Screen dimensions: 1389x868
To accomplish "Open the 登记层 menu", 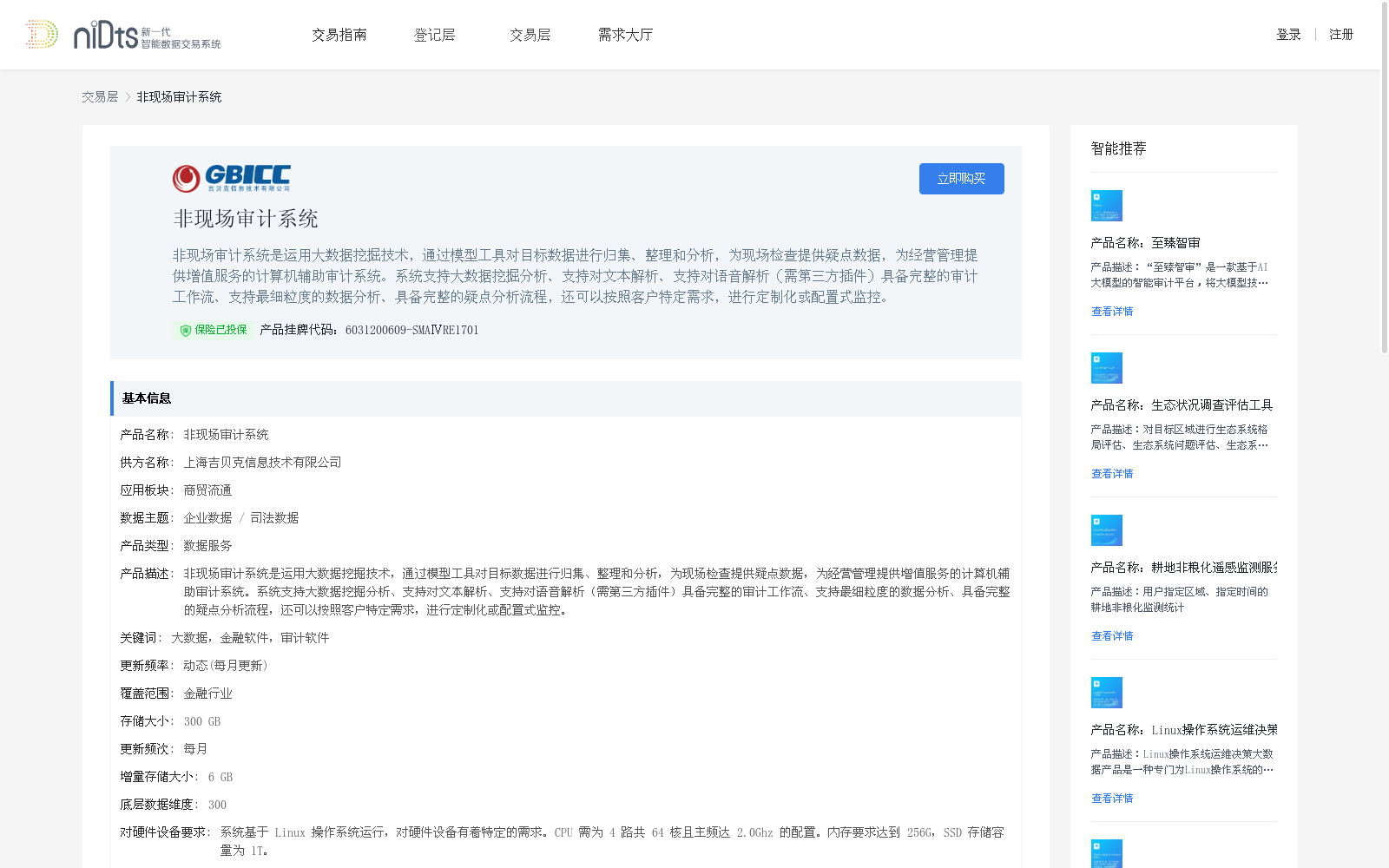I will coord(435,35).
